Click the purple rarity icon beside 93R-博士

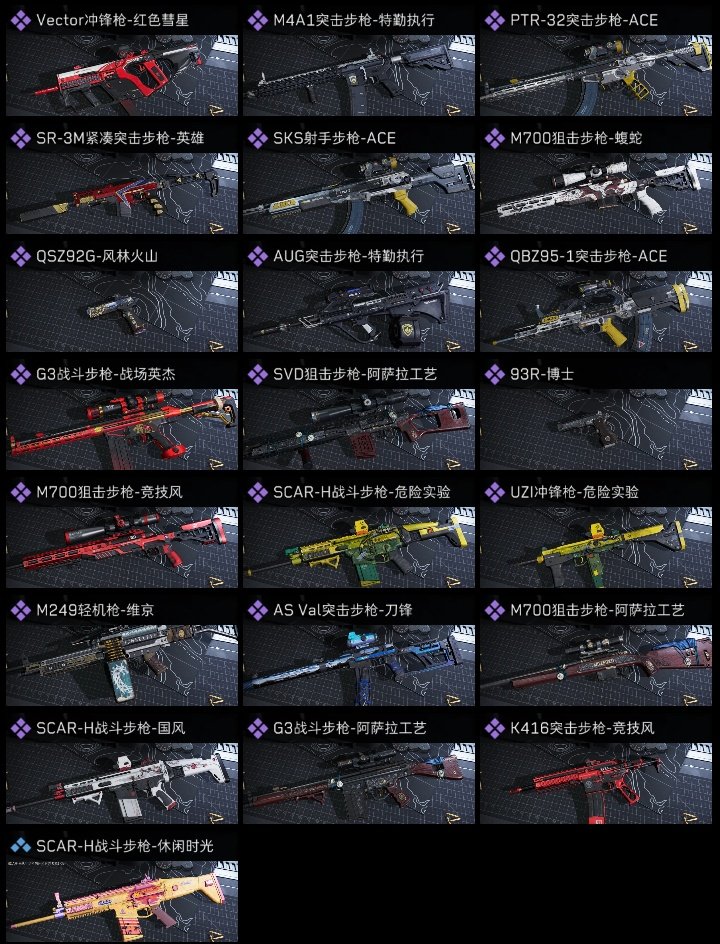tap(495, 374)
